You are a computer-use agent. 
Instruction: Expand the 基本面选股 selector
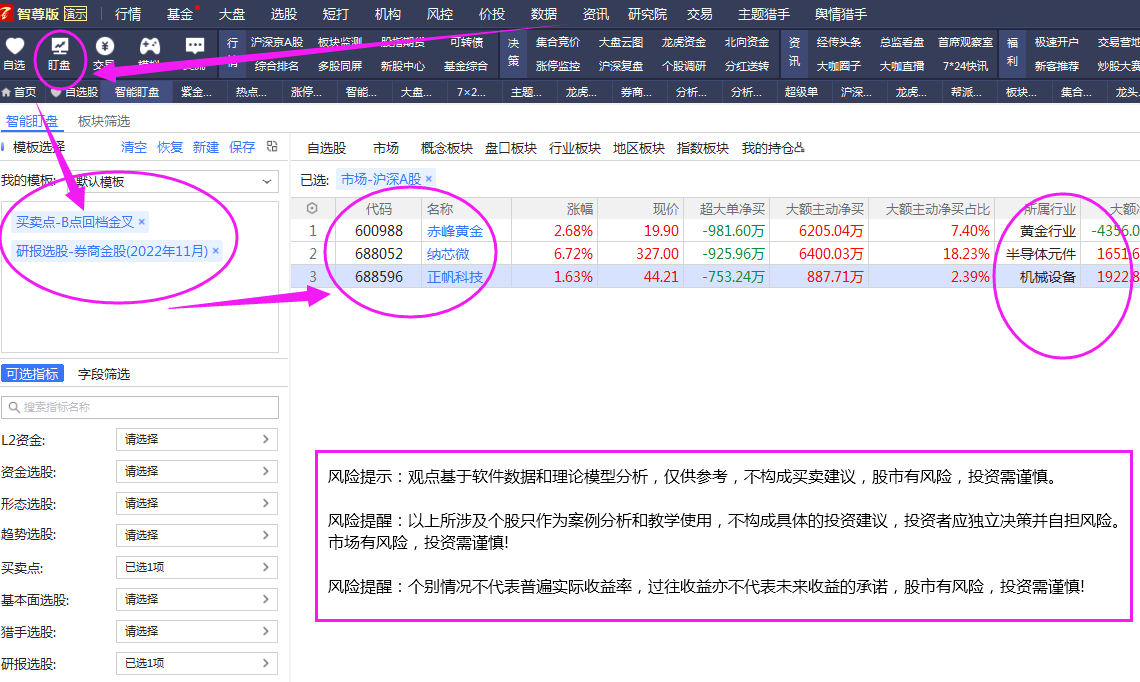click(197, 599)
